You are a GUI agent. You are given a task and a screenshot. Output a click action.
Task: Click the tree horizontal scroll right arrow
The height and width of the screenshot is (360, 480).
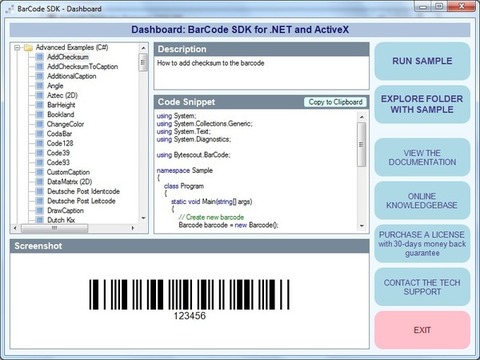point(133,228)
